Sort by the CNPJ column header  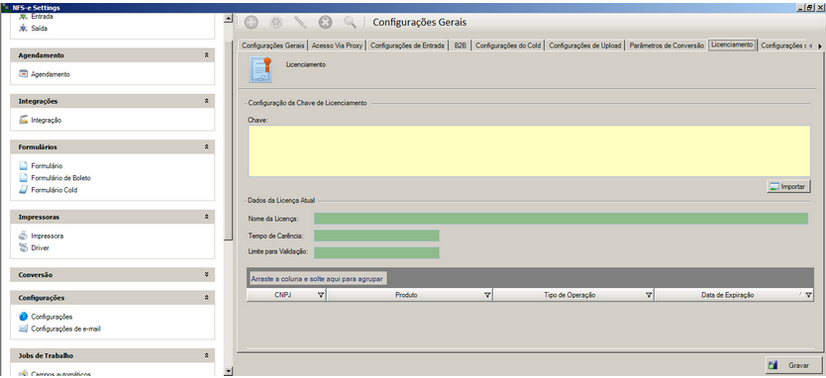click(282, 295)
